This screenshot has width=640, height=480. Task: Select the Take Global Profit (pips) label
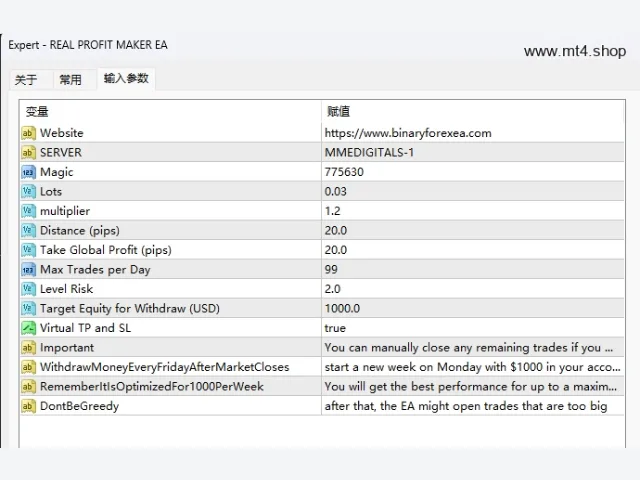click(x=106, y=250)
